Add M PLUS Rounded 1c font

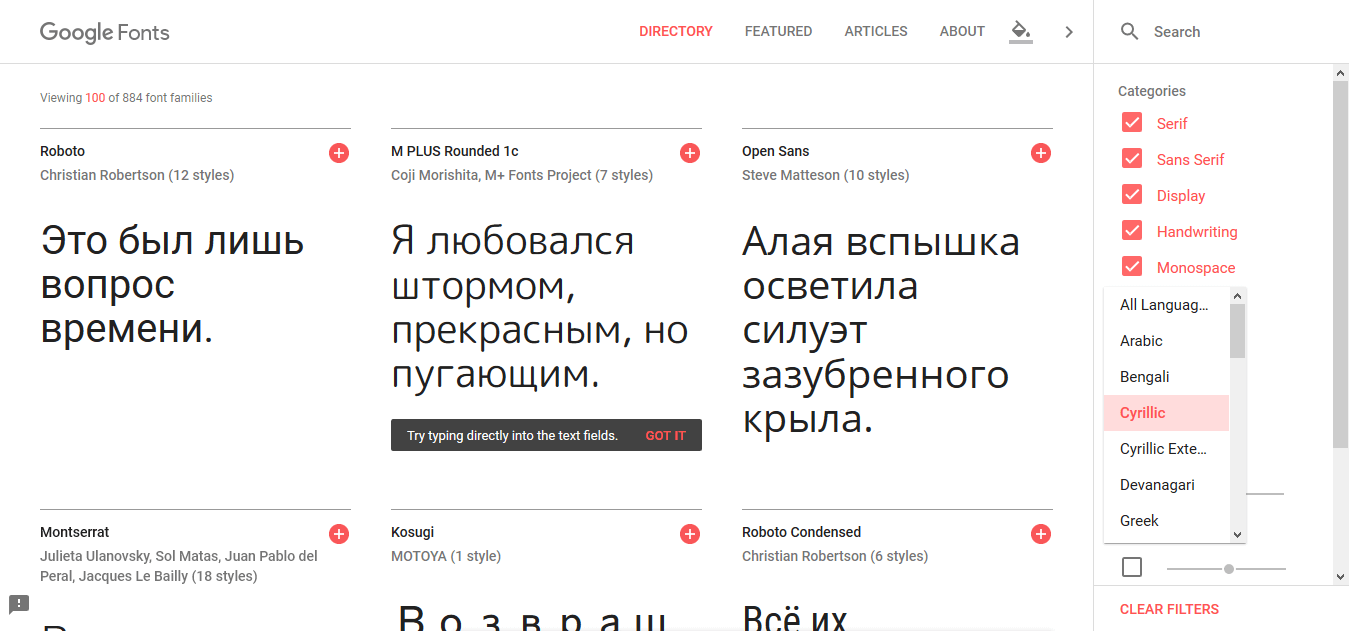(x=690, y=153)
